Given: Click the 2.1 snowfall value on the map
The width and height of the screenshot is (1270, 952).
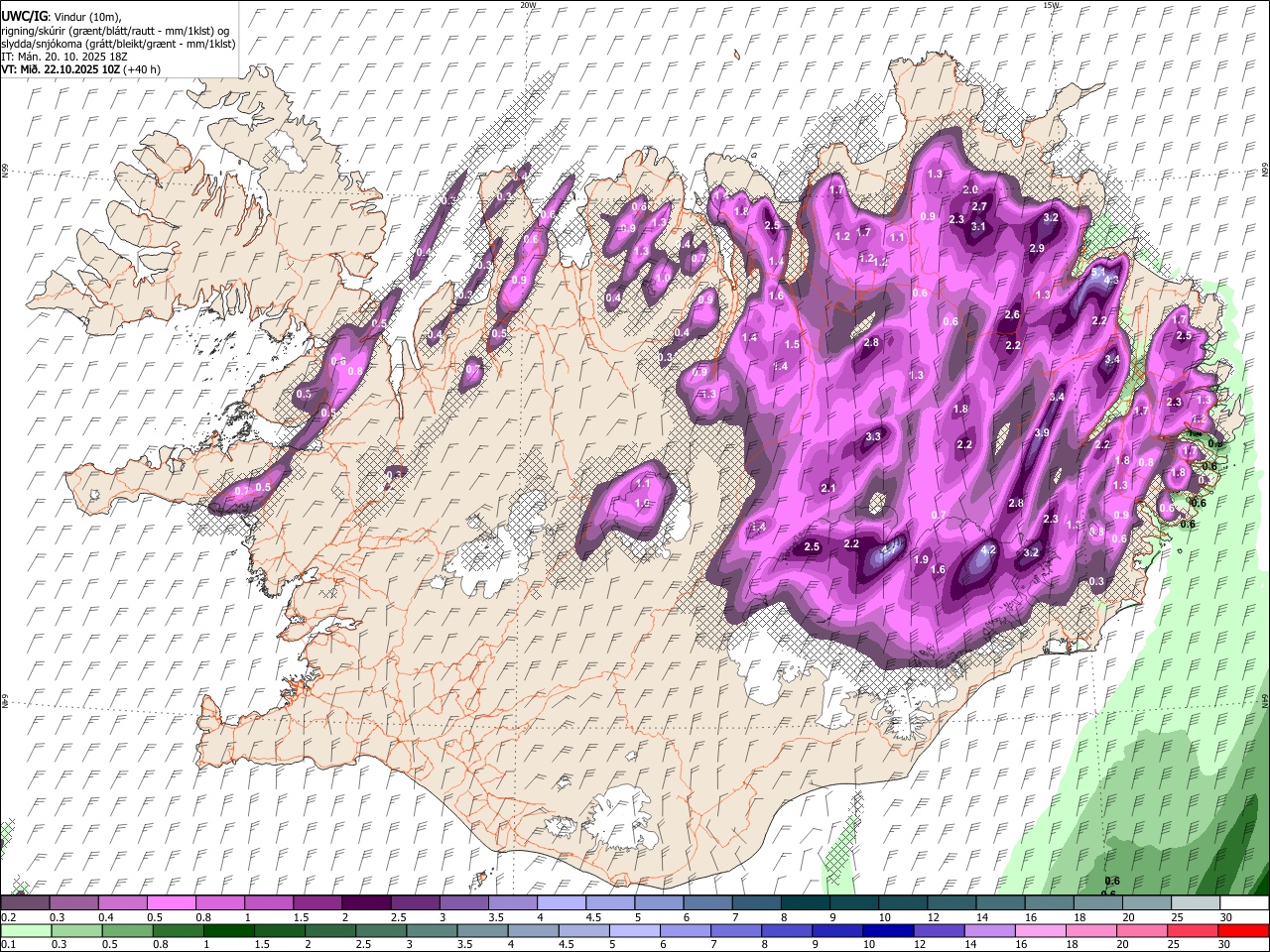Looking at the screenshot, I should 829,488.
